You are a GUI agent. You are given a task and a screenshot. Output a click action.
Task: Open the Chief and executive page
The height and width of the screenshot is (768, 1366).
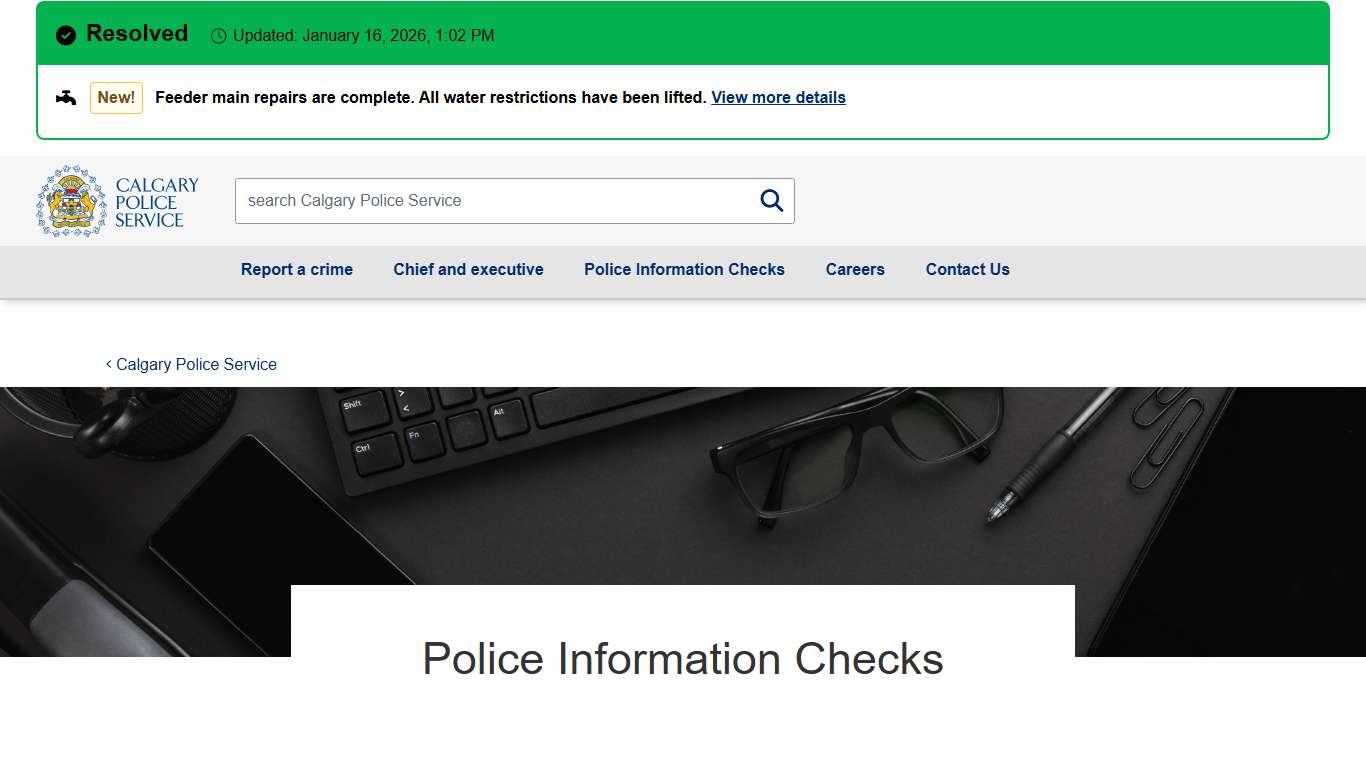[468, 269]
